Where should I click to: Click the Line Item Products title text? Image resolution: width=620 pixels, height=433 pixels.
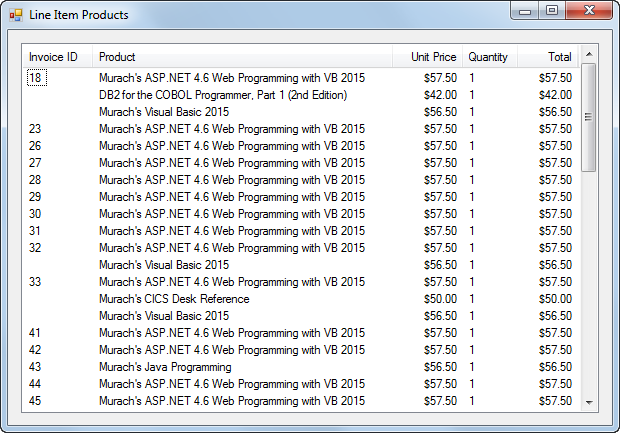pos(79,15)
